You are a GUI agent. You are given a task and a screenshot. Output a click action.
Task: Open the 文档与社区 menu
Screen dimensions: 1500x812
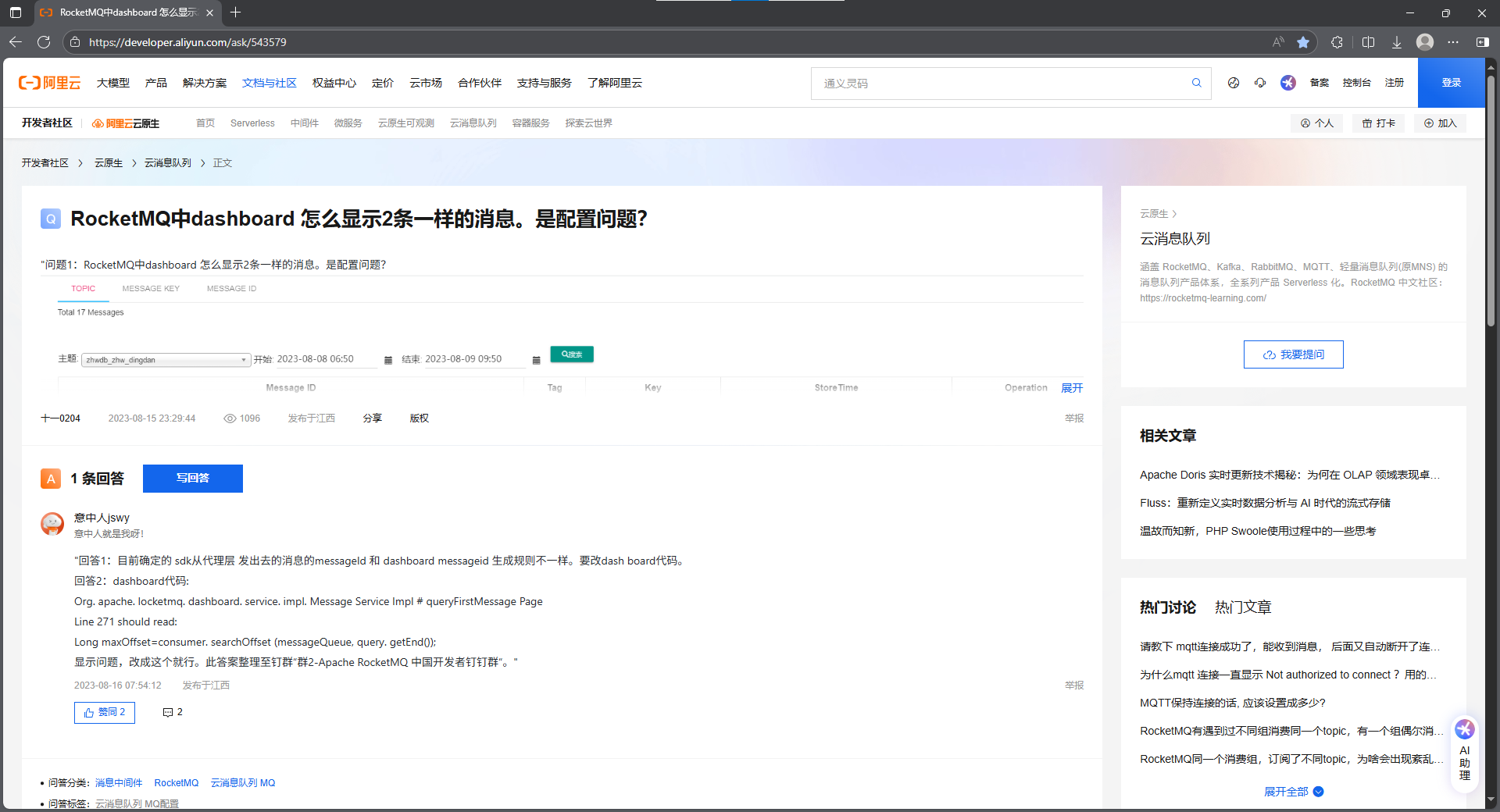(x=270, y=83)
